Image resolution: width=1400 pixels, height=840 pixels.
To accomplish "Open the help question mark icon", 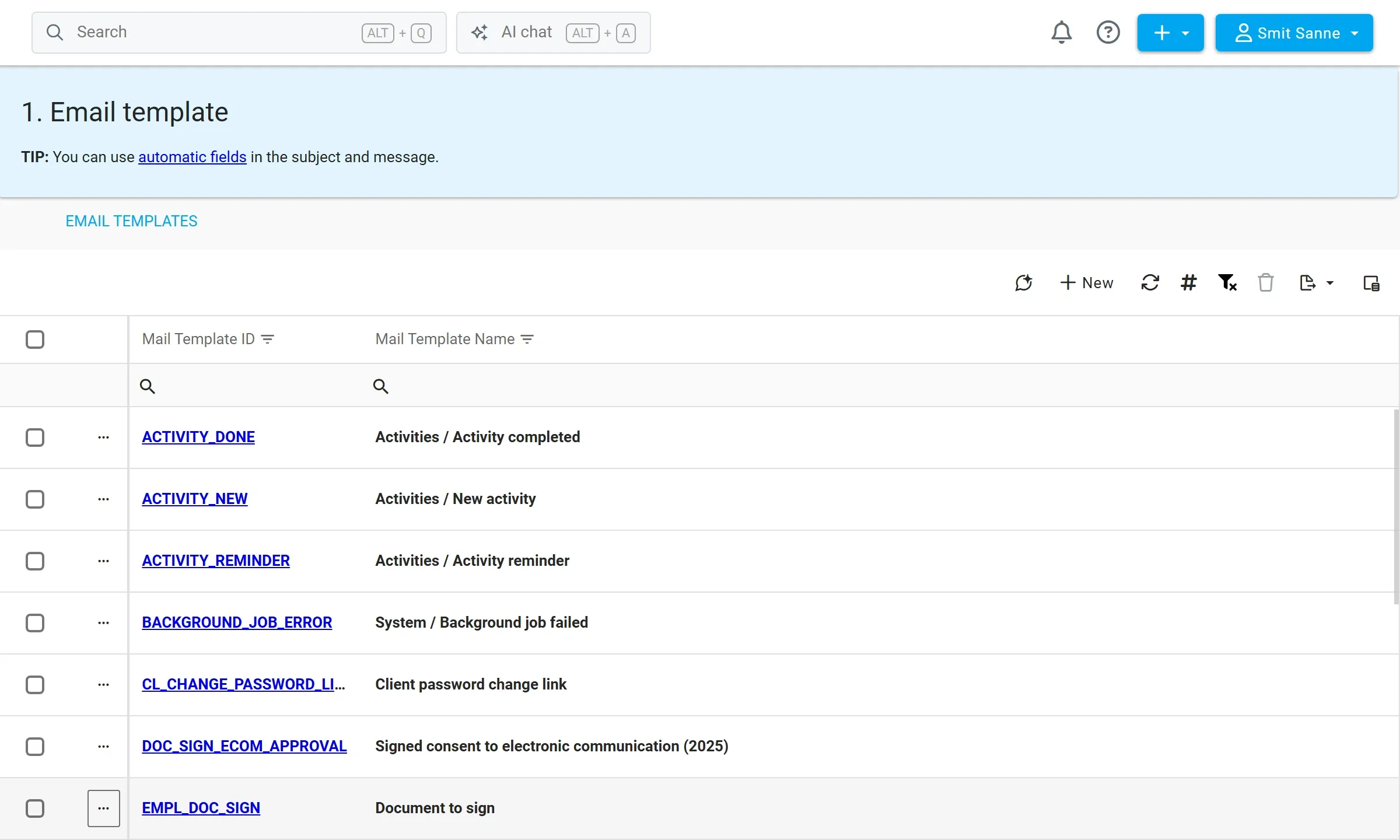I will point(1108,33).
